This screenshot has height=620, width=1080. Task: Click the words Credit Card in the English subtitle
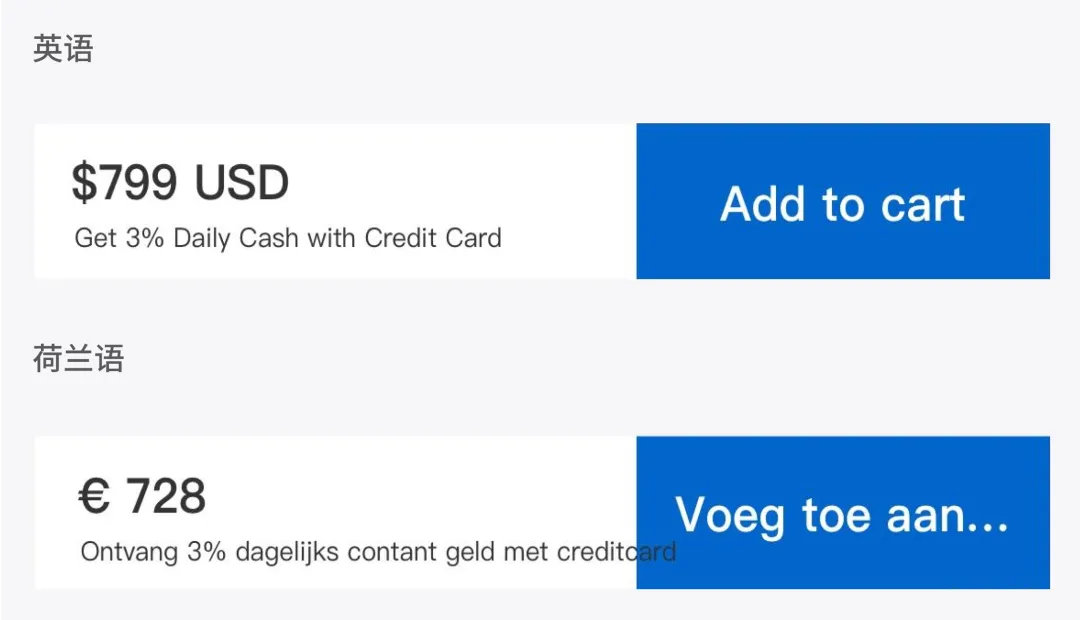coord(433,239)
